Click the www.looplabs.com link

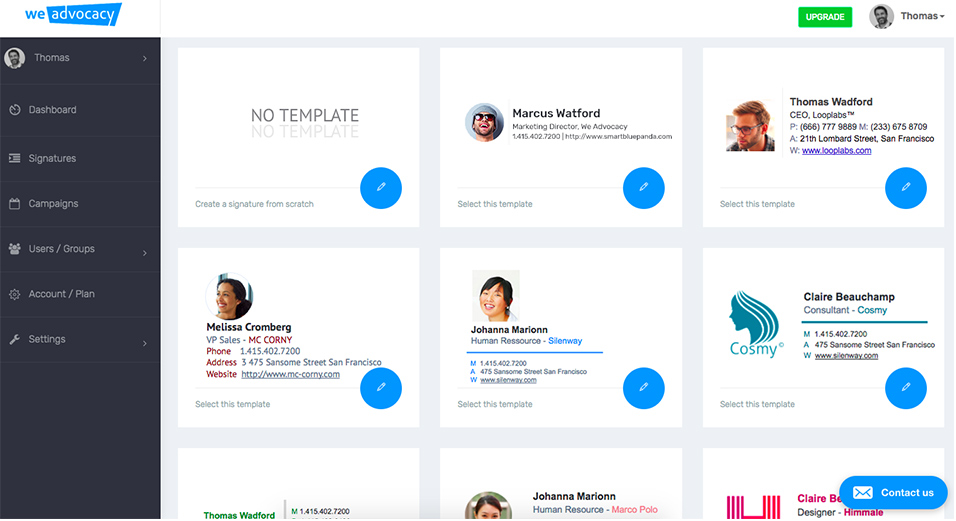[x=836, y=151]
